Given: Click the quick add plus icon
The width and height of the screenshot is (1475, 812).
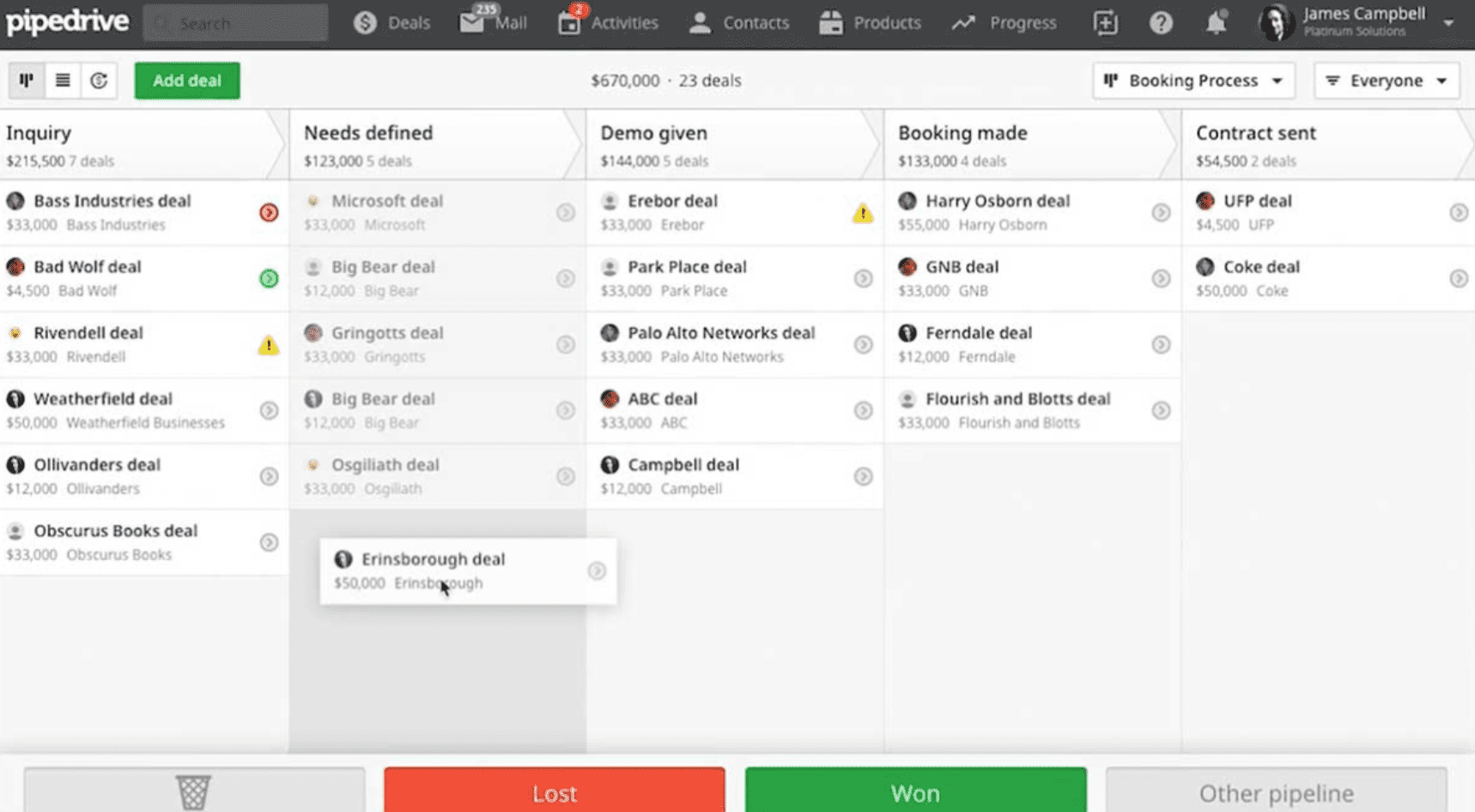Looking at the screenshot, I should (x=1105, y=23).
